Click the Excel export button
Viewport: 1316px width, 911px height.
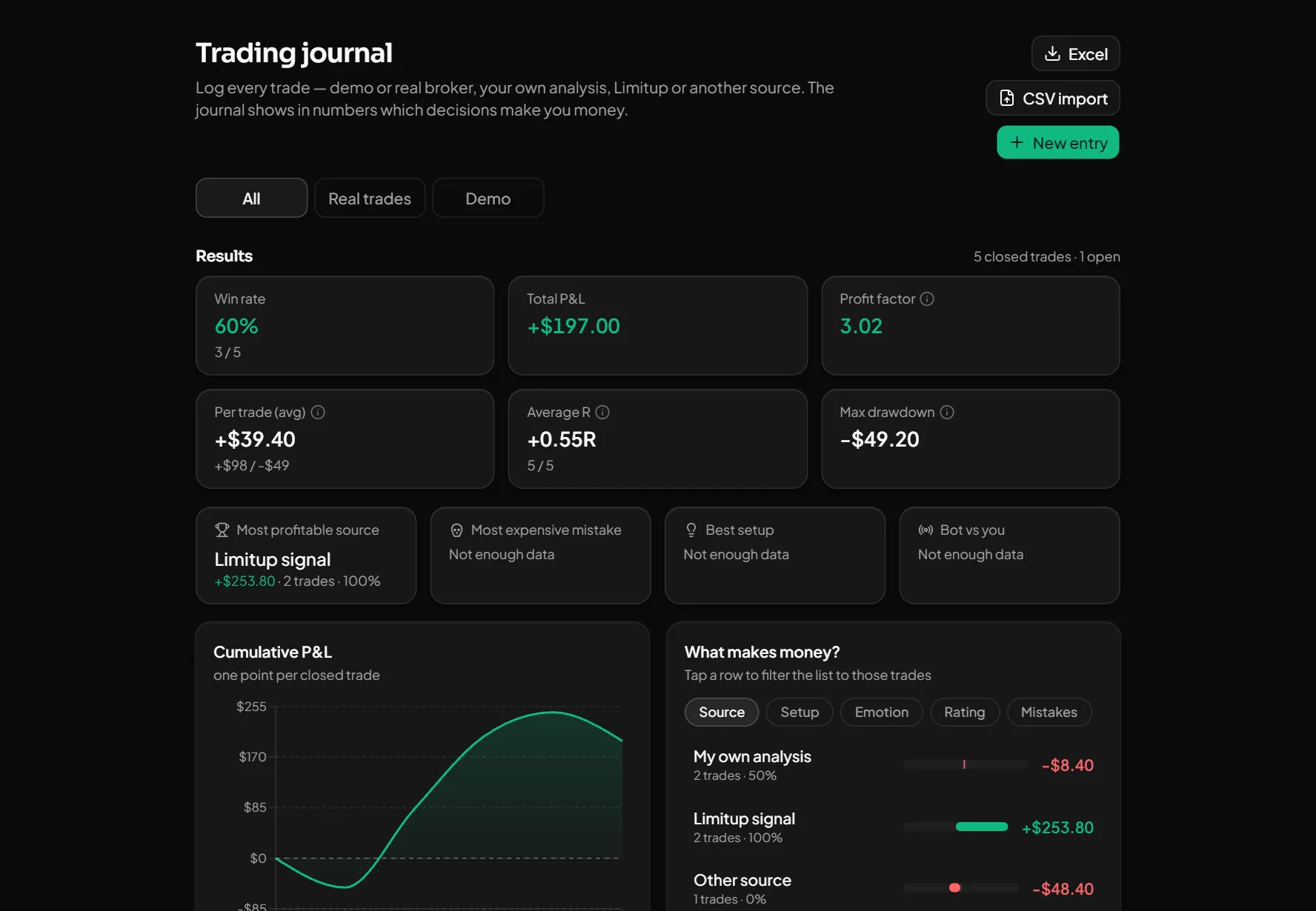click(x=1075, y=53)
